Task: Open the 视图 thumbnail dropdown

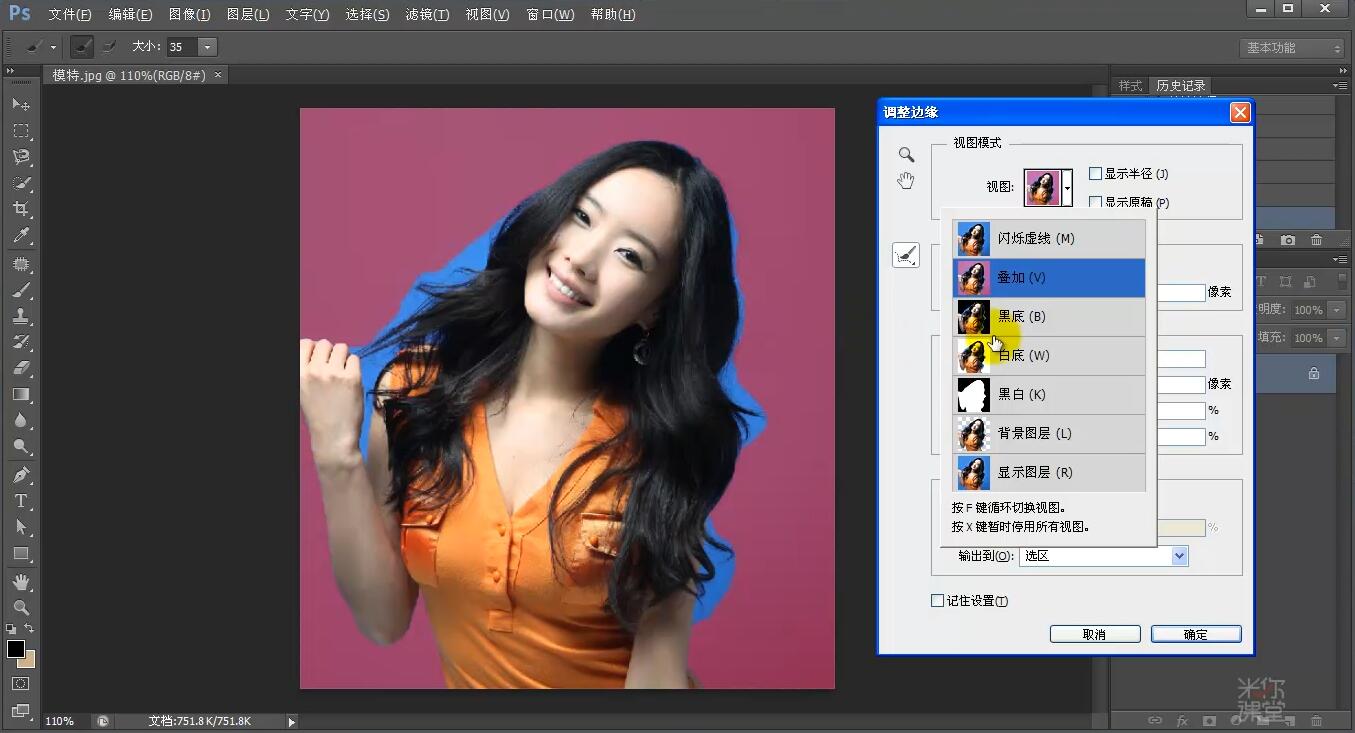Action: click(x=1068, y=188)
